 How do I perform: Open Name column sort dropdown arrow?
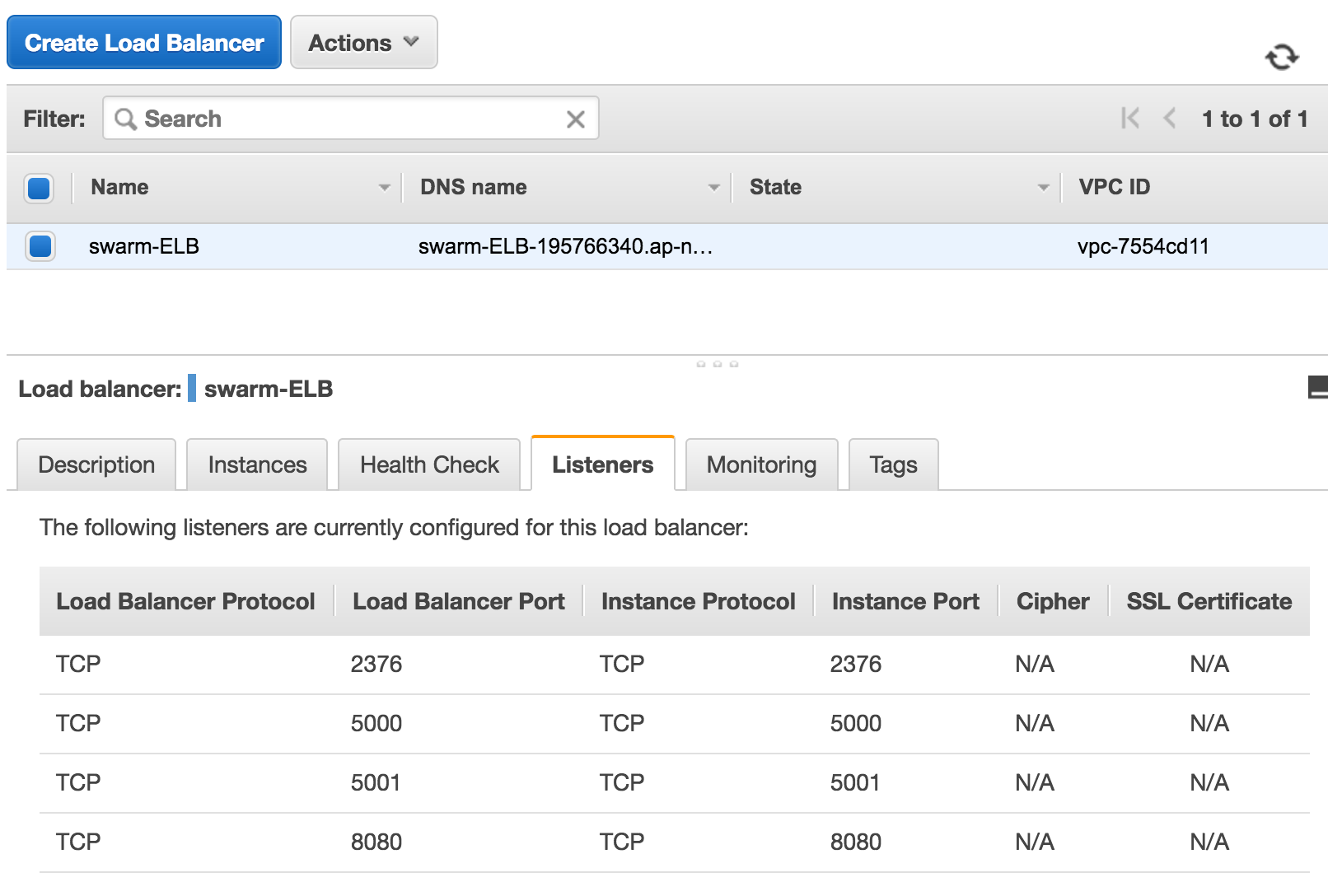[384, 188]
